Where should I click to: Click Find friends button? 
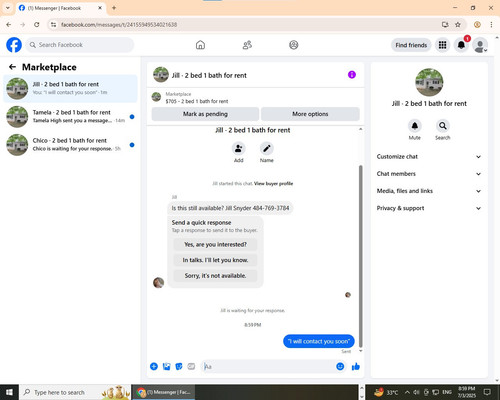(x=411, y=45)
